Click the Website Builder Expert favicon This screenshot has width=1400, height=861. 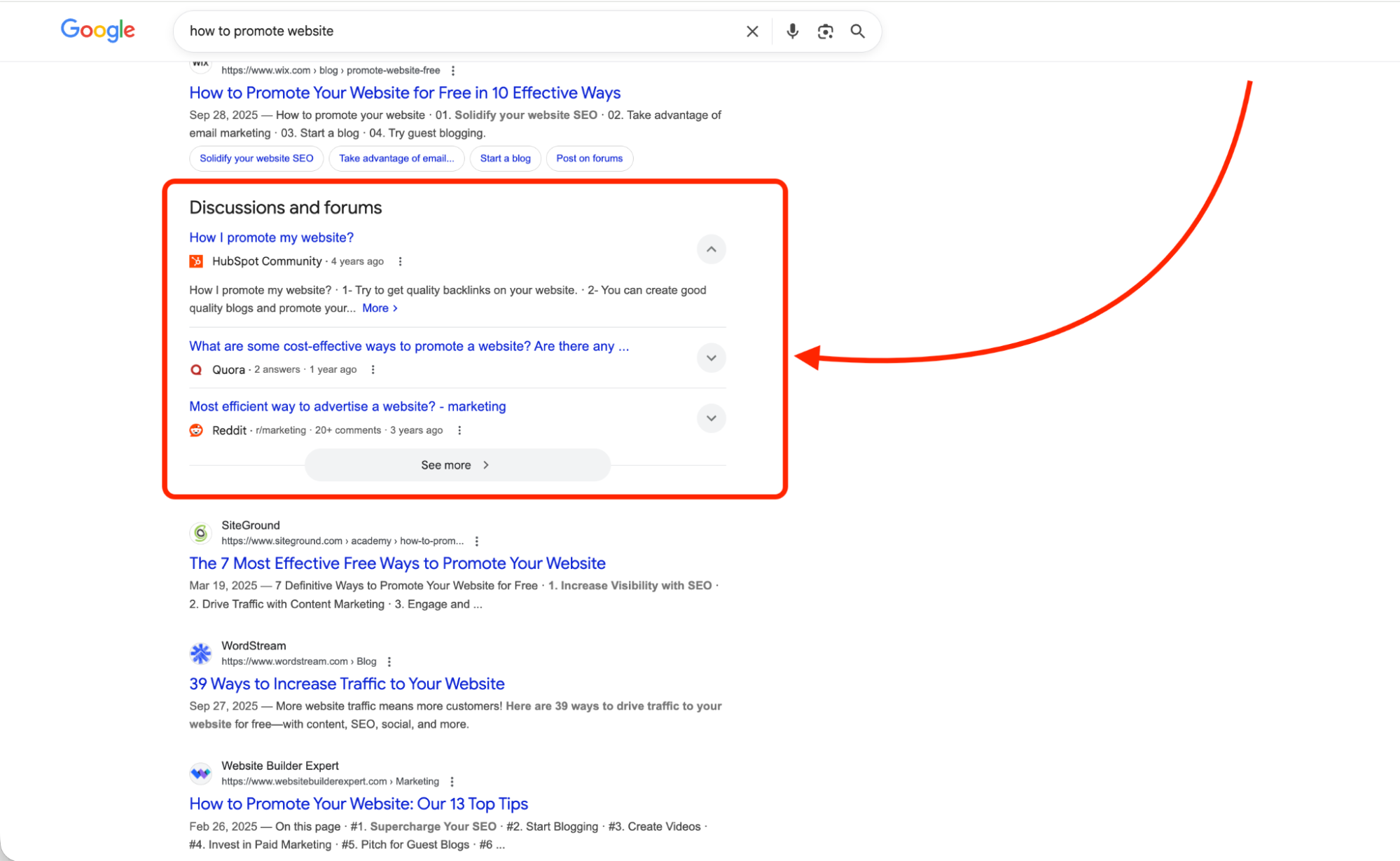pos(200,773)
